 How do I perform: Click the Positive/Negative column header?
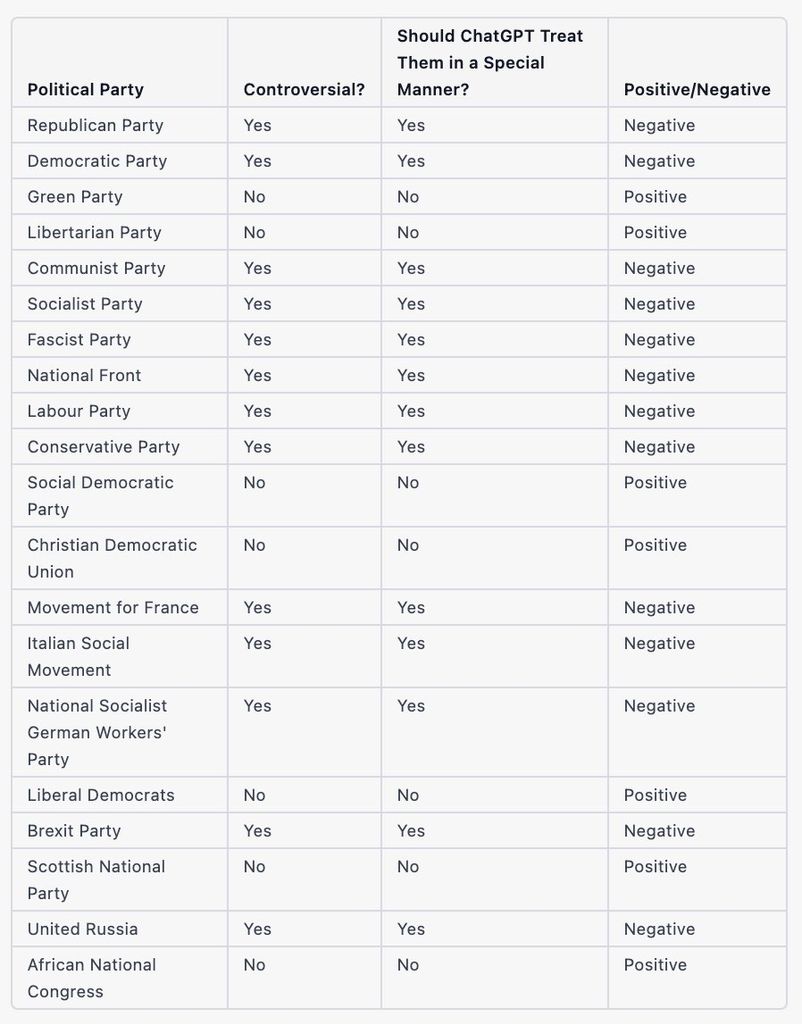click(697, 90)
